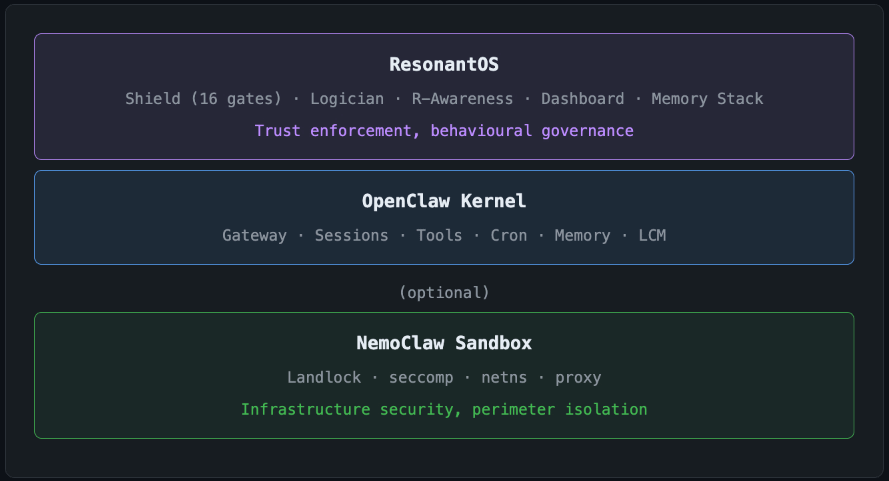
Task: Select the Dashboard component text
Action: coord(582,99)
